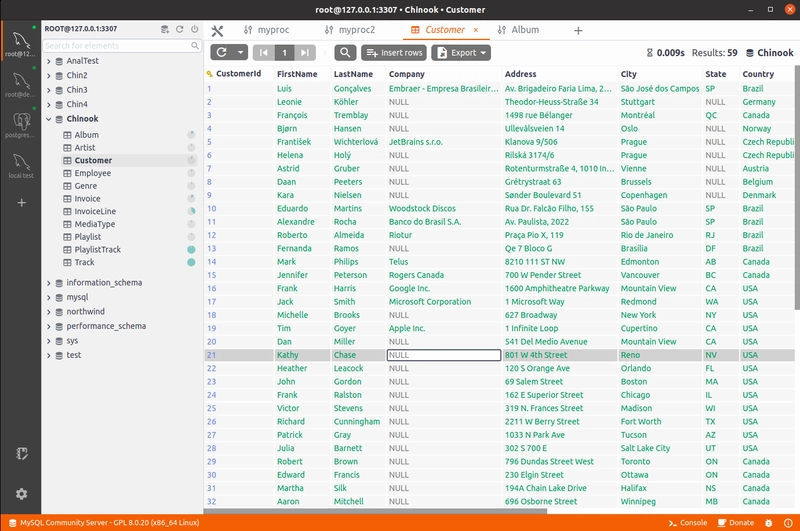Screen dimensions: 800x531
Task: Open the postgres connection icon
Action: tap(21, 122)
